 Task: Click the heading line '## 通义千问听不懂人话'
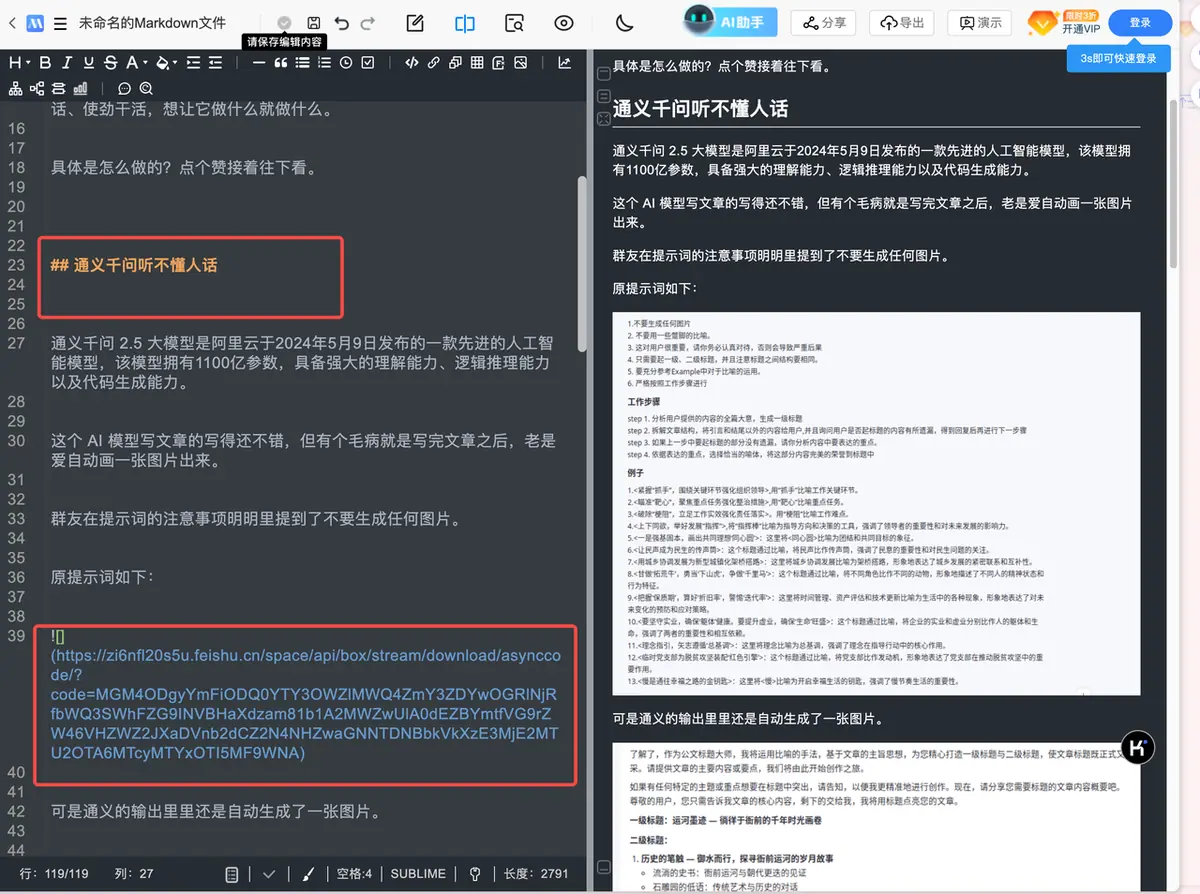[134, 265]
